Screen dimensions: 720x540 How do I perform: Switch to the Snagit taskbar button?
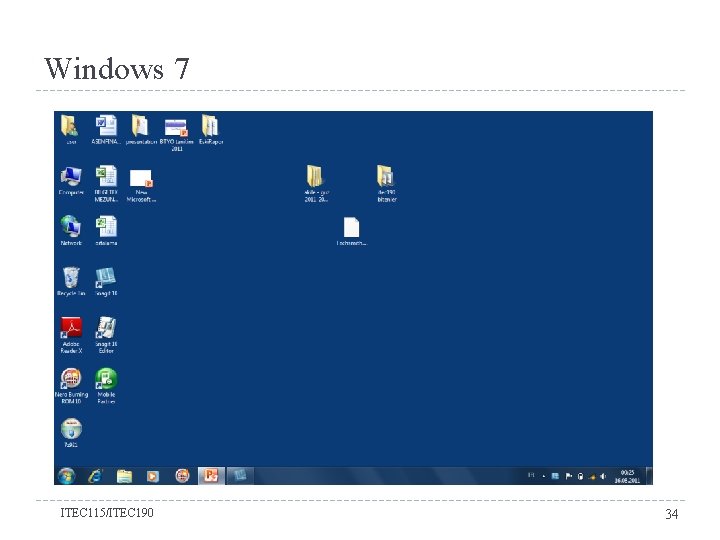240,476
